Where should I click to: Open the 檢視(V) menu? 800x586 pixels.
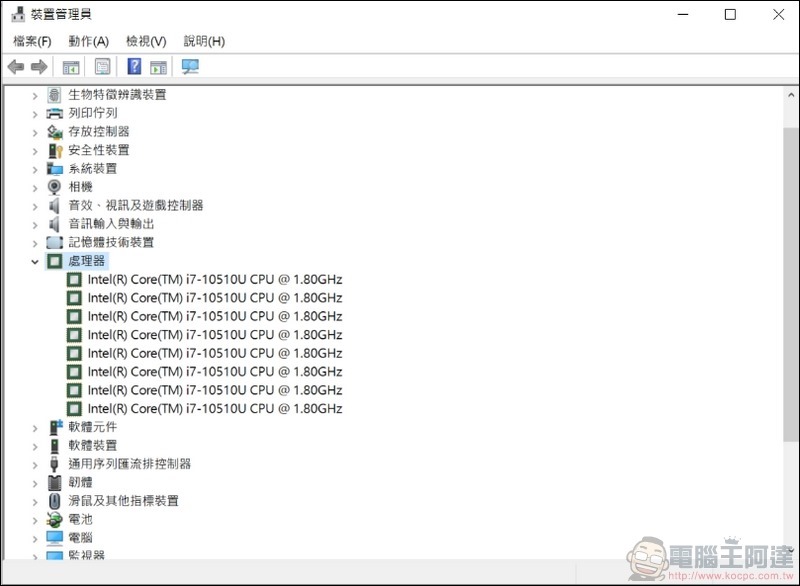coord(145,41)
